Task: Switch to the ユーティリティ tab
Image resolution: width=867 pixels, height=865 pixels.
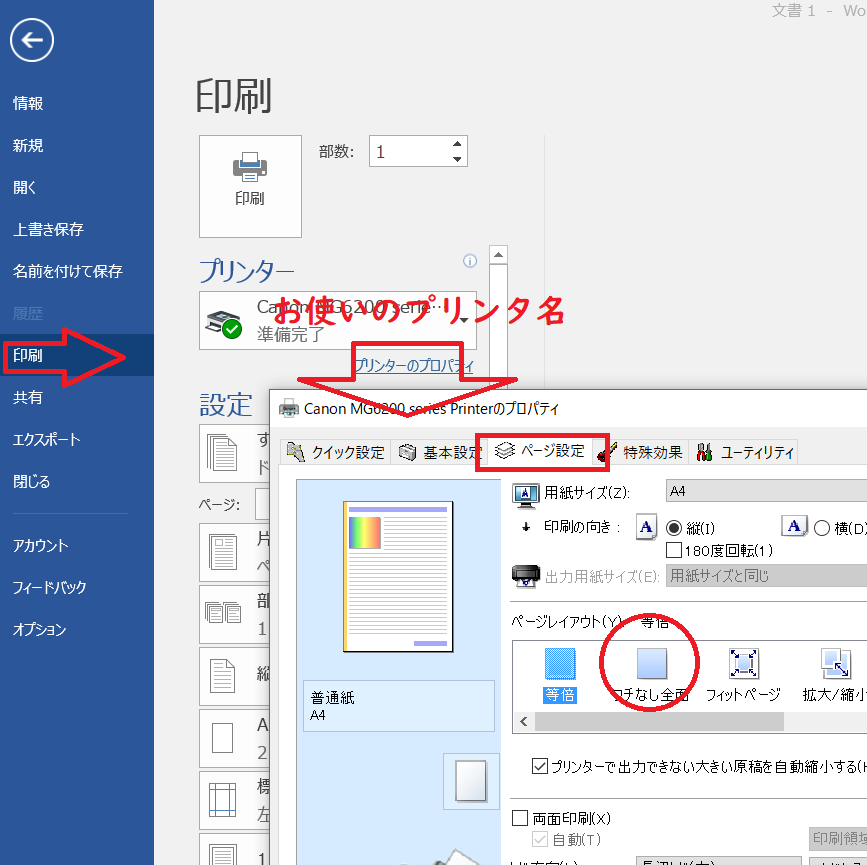Action: (x=744, y=452)
